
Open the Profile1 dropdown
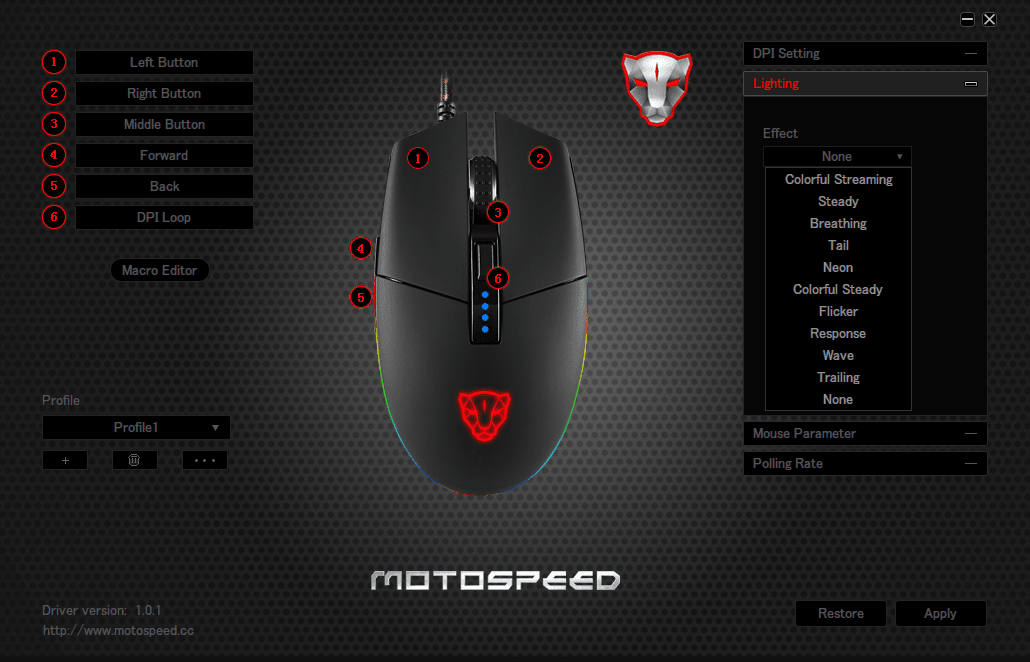[x=137, y=428]
